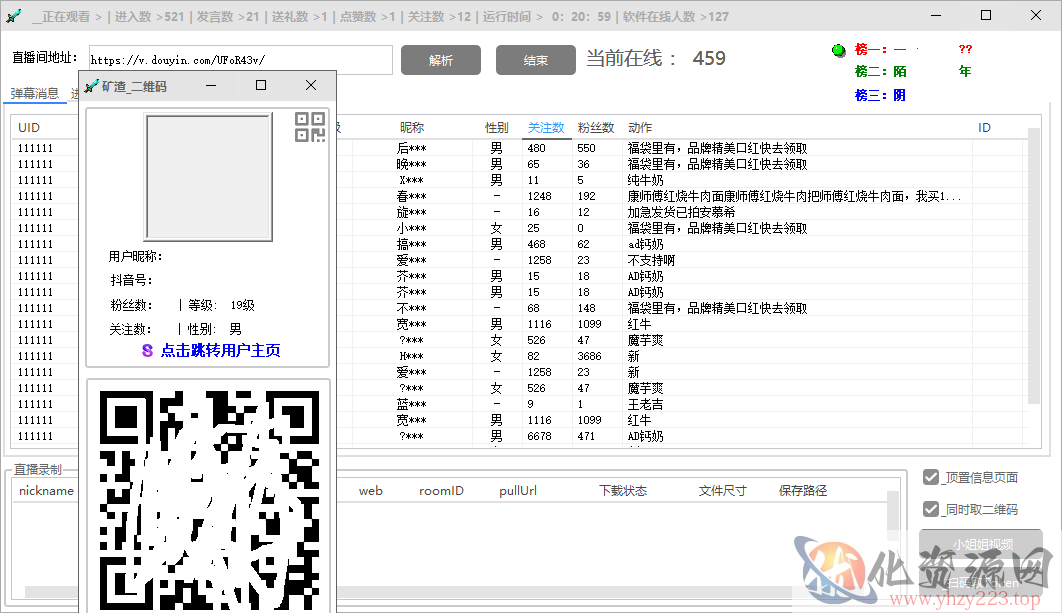Click the user avatar box in popup

209,177
